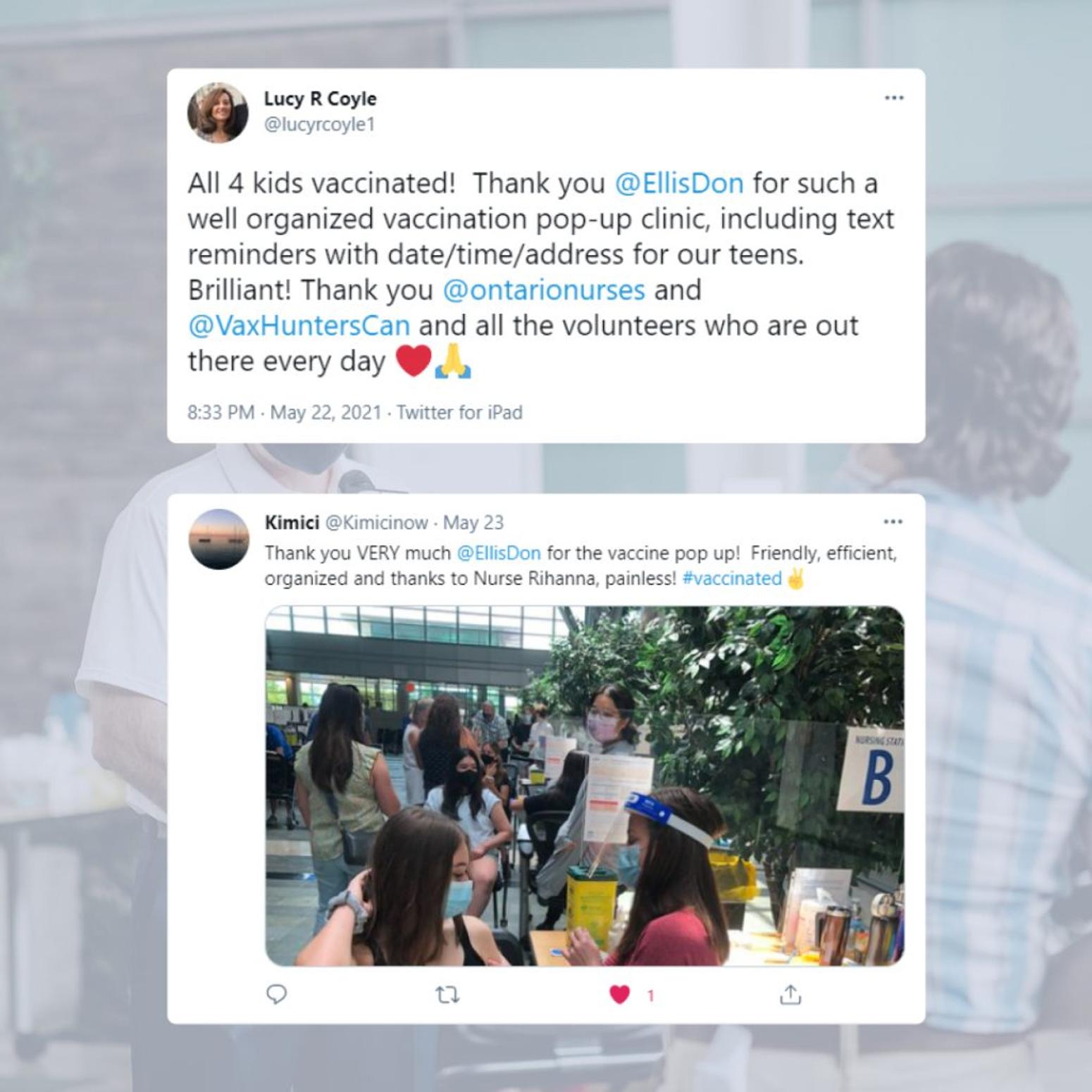Screen dimensions: 1092x1092
Task: Open the May 23 tweet date link
Action: click(473, 523)
